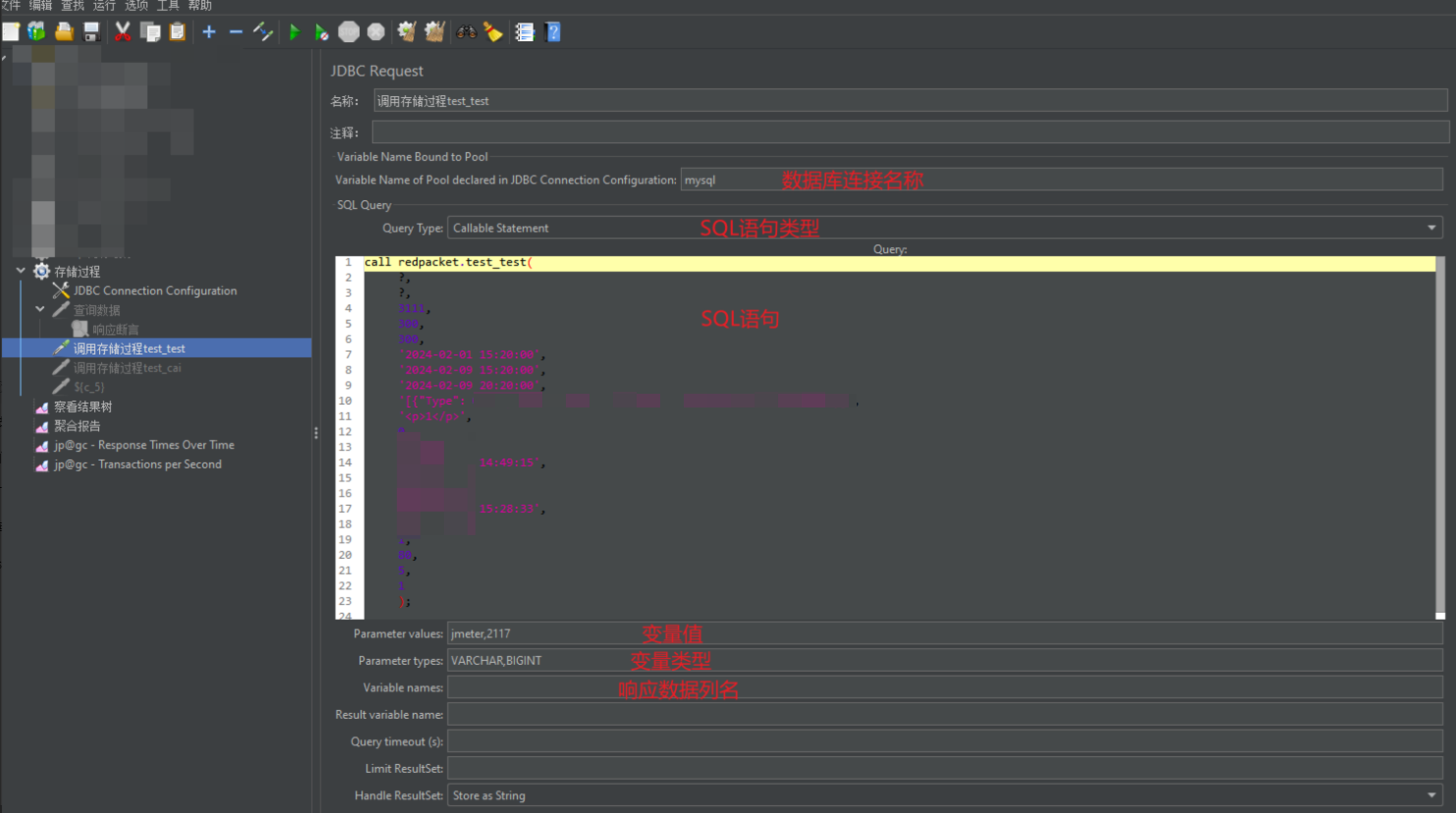This screenshot has width=1456, height=813.
Task: Open the Handle ResultSet dropdown arrow
Action: coord(1431,795)
